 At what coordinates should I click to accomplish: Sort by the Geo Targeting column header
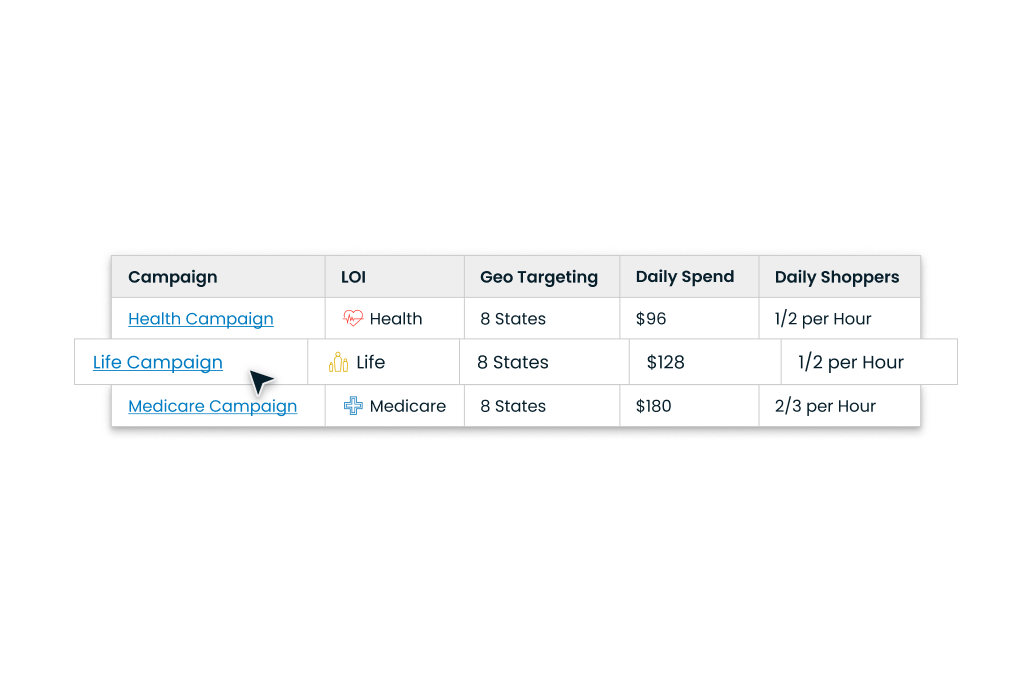click(538, 277)
